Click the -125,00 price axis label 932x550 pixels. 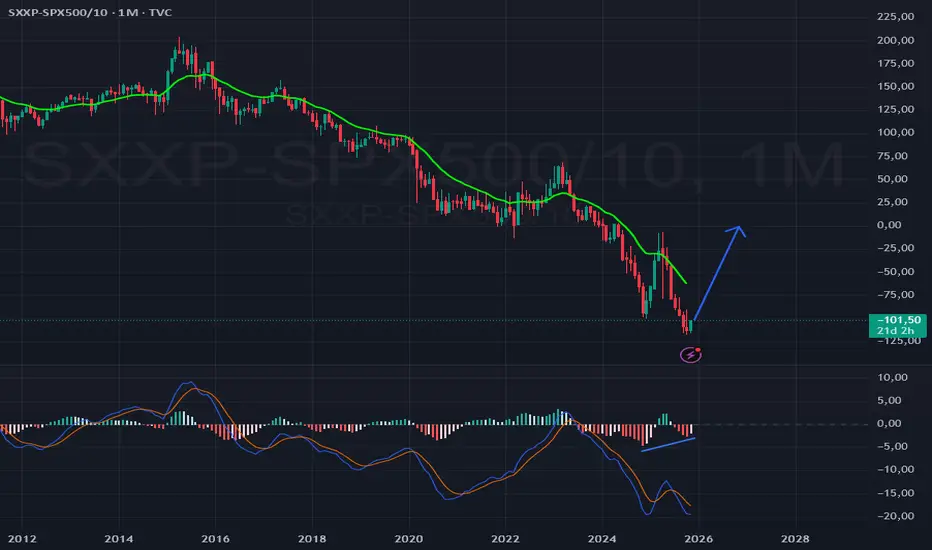[899, 341]
